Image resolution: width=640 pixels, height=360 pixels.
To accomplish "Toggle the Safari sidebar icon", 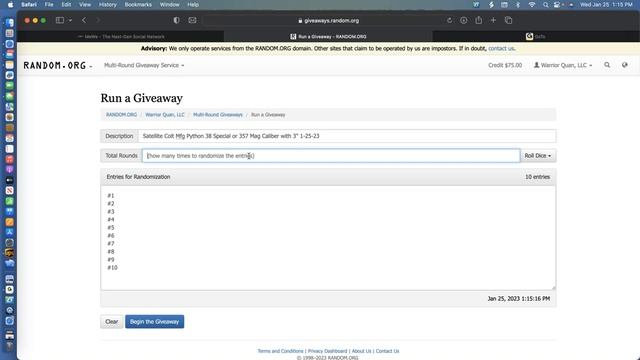I will pos(60,20).
